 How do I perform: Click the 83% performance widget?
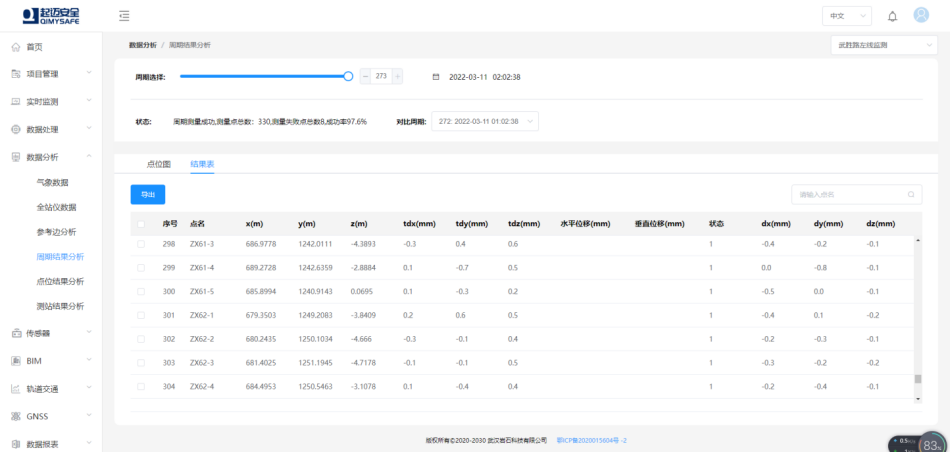930,444
